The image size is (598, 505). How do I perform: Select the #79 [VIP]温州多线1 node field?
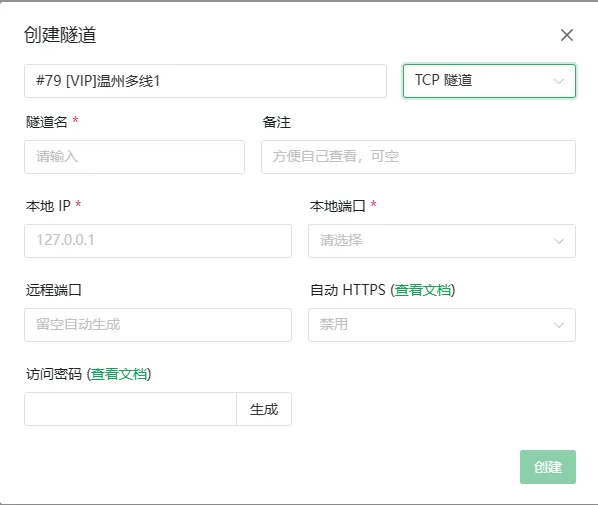pos(206,81)
